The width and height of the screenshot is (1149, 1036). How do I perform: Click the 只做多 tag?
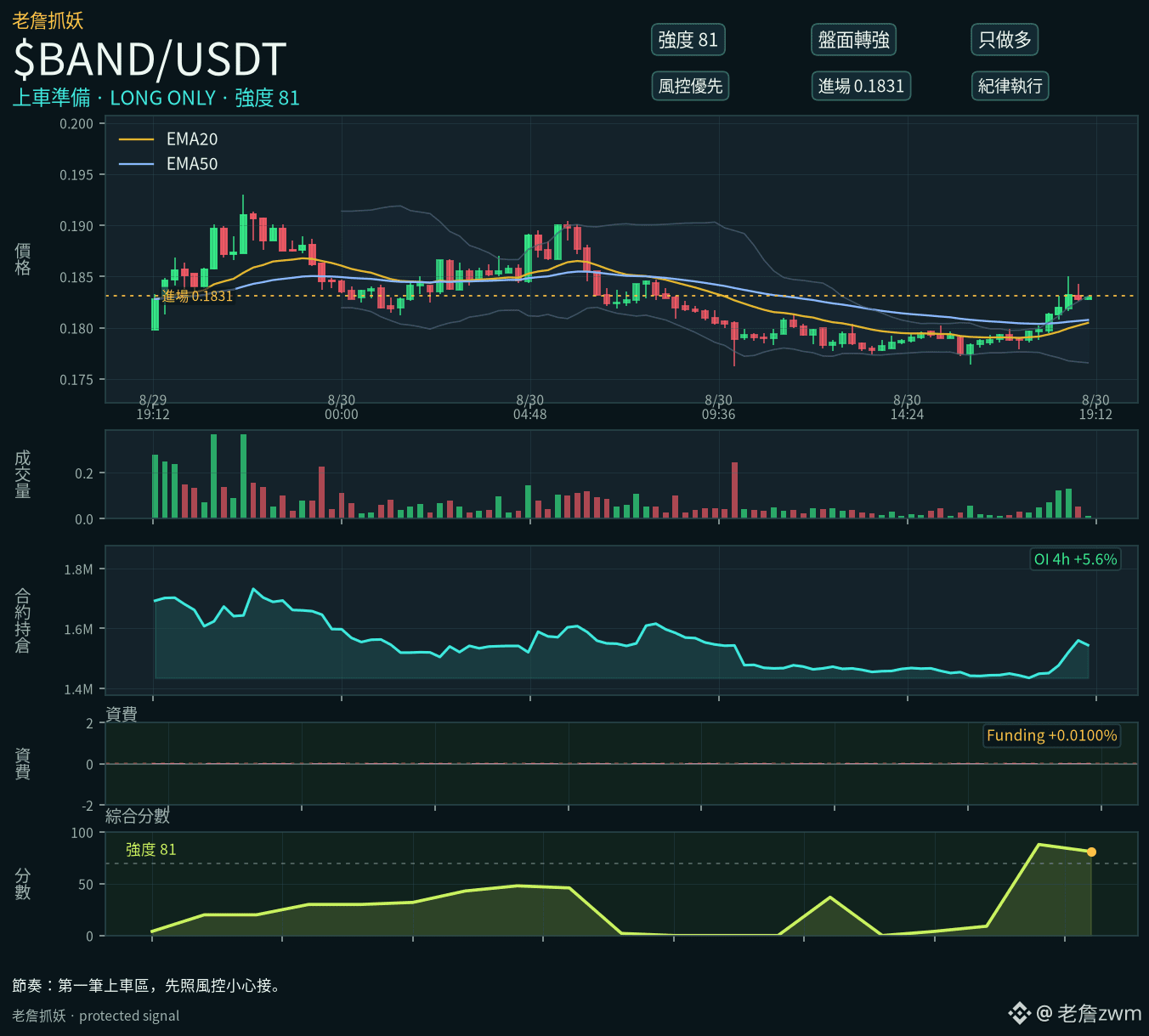click(x=1005, y=40)
